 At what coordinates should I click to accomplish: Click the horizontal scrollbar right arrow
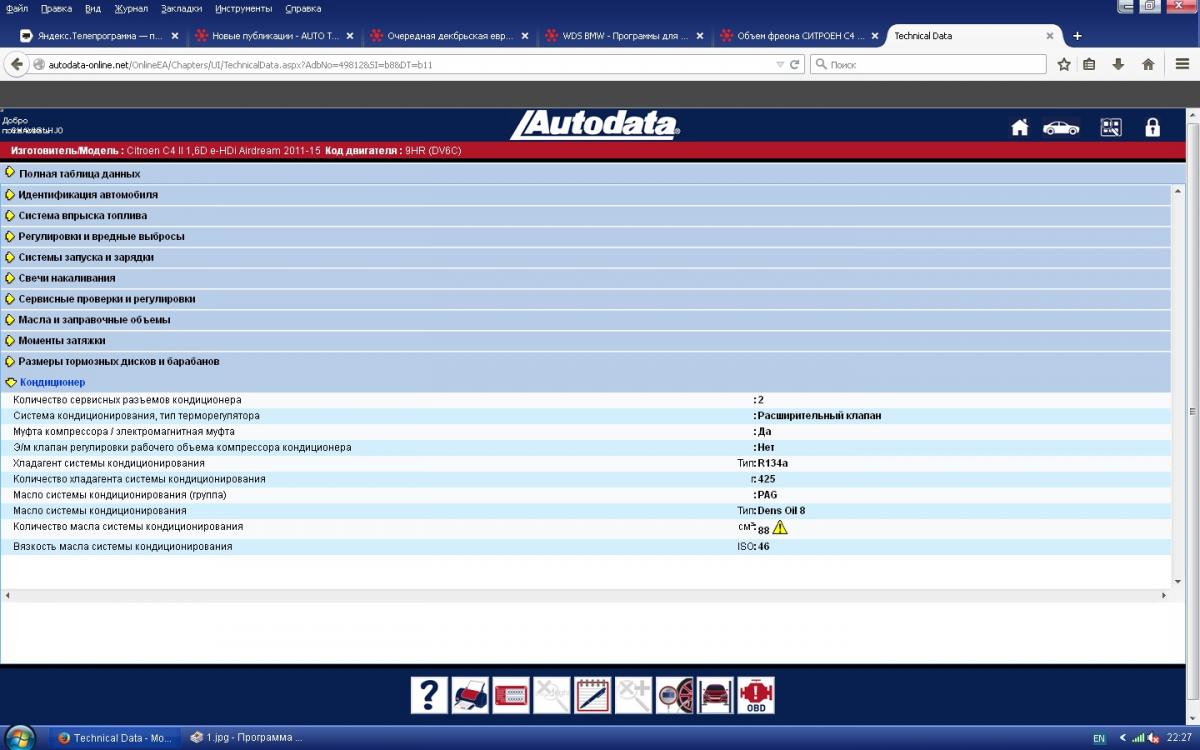point(1164,596)
